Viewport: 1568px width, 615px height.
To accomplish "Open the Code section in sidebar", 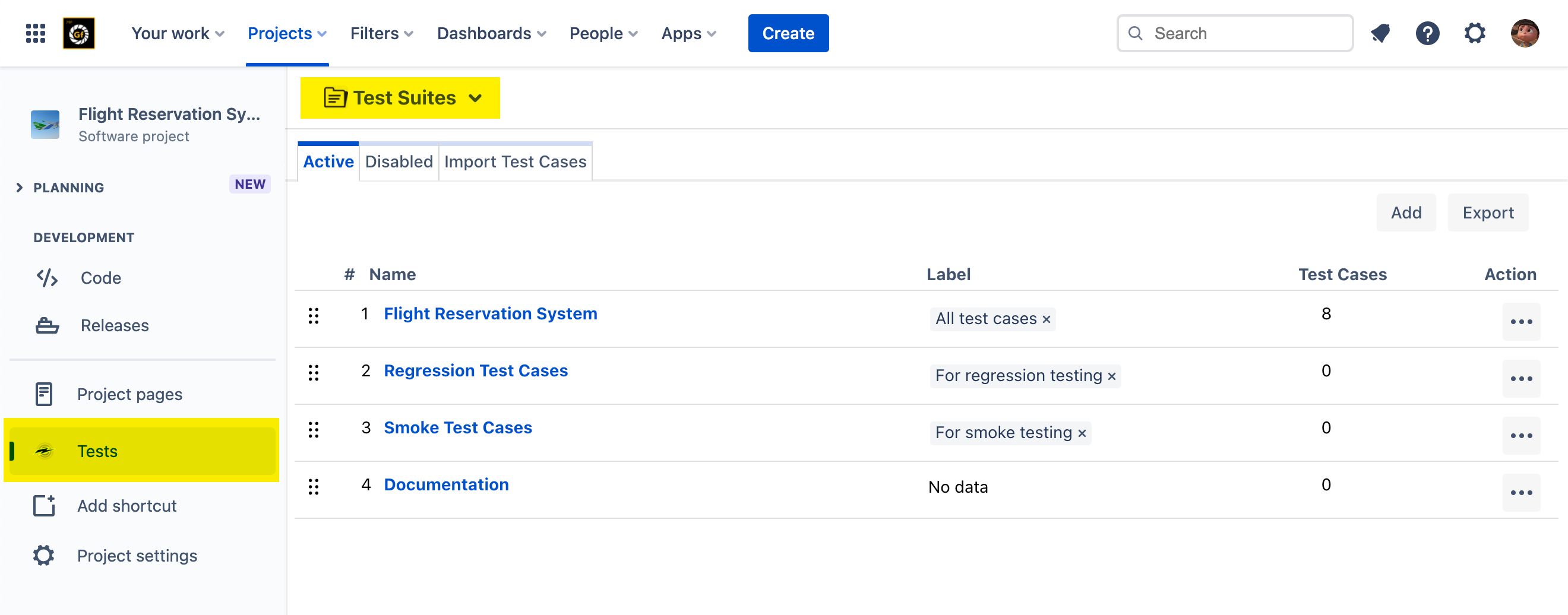I will [100, 278].
